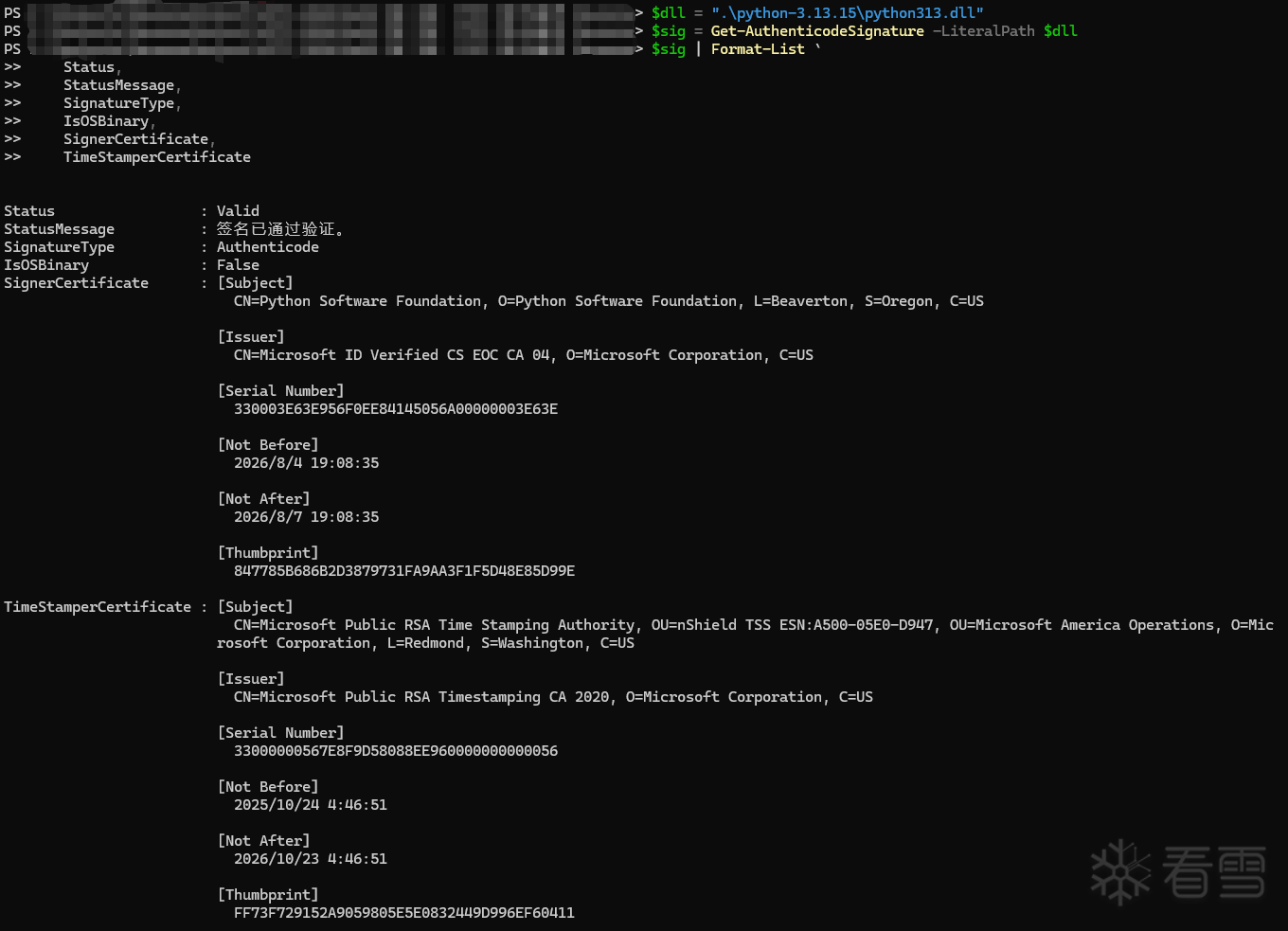
Task: Click the Microsoft Public RSA Time Stamping Authority subject line
Action: click(754, 625)
